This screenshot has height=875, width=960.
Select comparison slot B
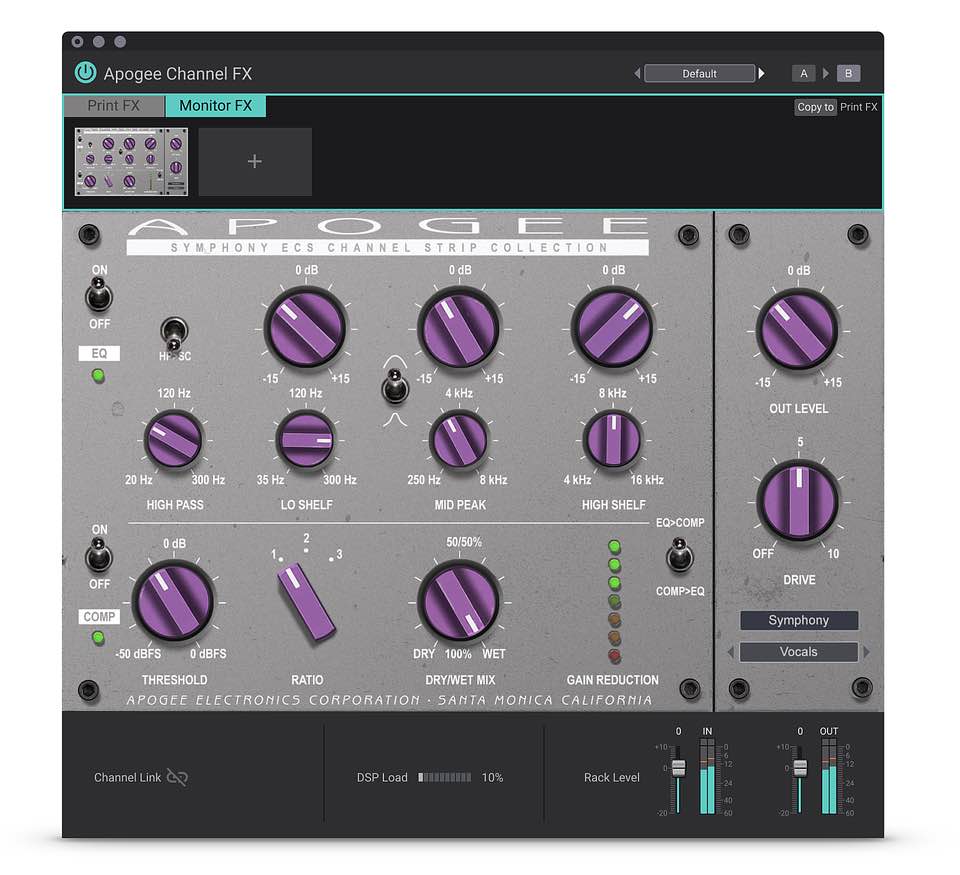[849, 73]
